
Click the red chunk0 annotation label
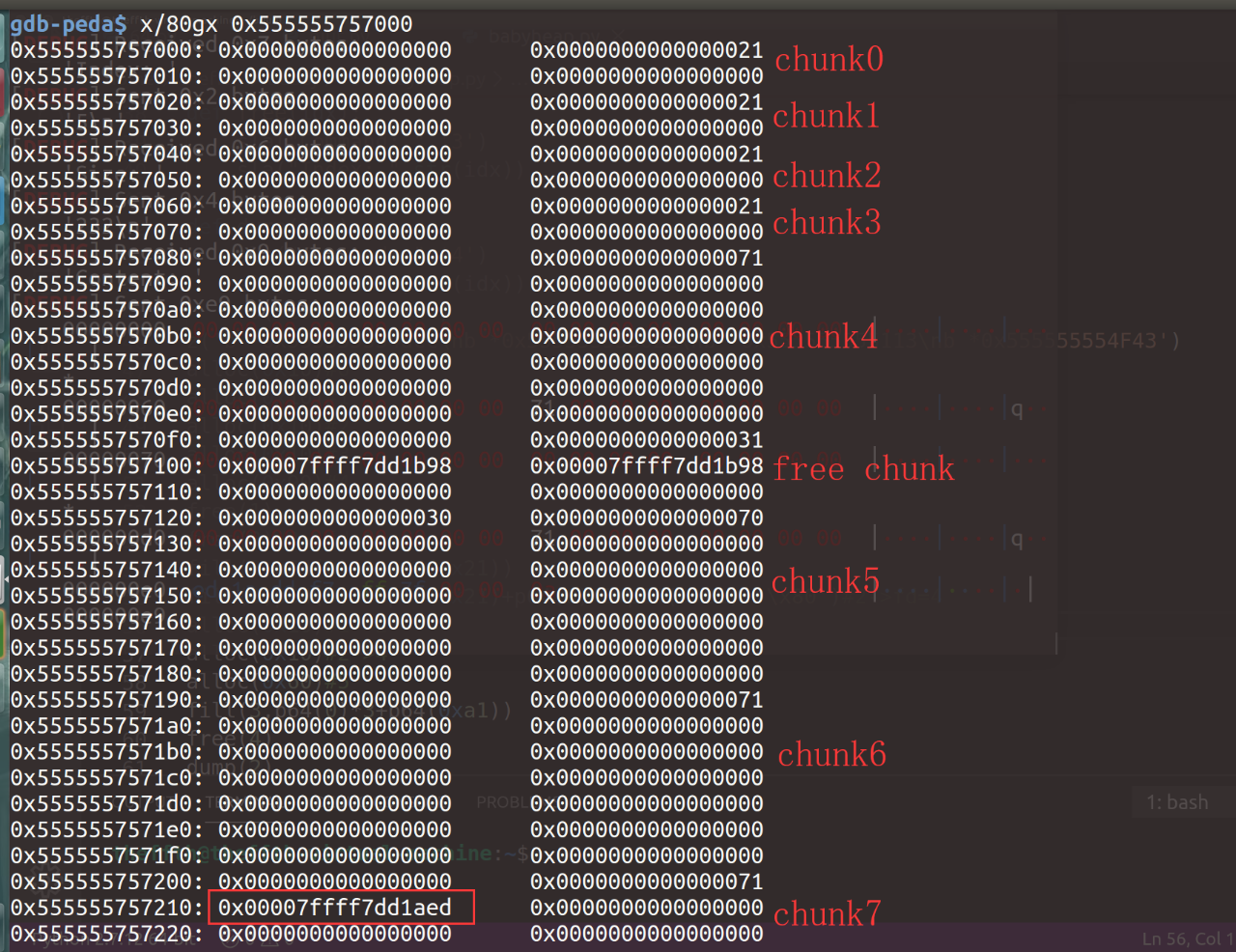[829, 60]
